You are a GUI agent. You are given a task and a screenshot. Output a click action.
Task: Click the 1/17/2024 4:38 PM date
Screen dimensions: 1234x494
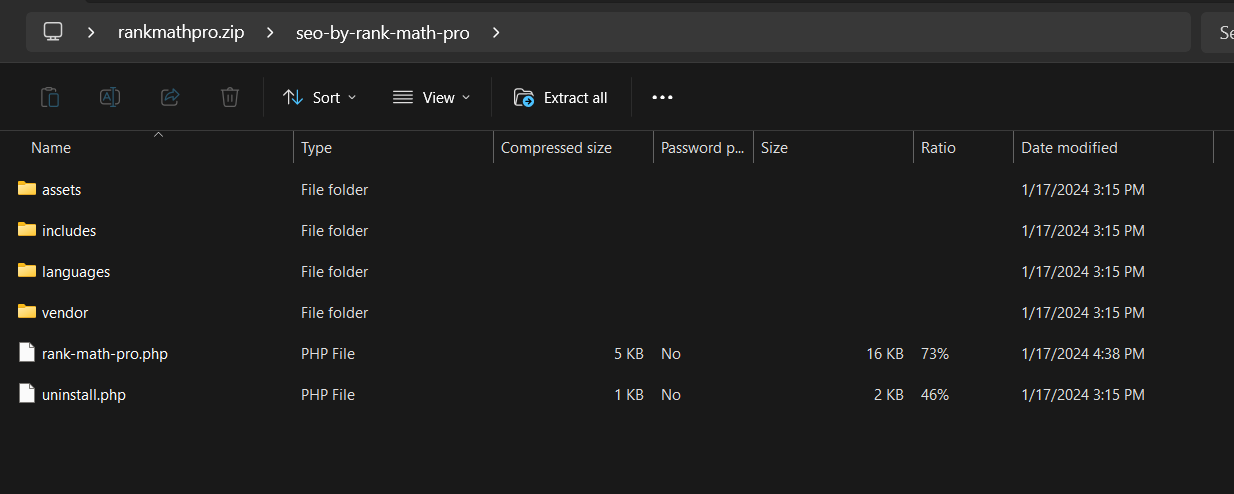tap(1083, 353)
